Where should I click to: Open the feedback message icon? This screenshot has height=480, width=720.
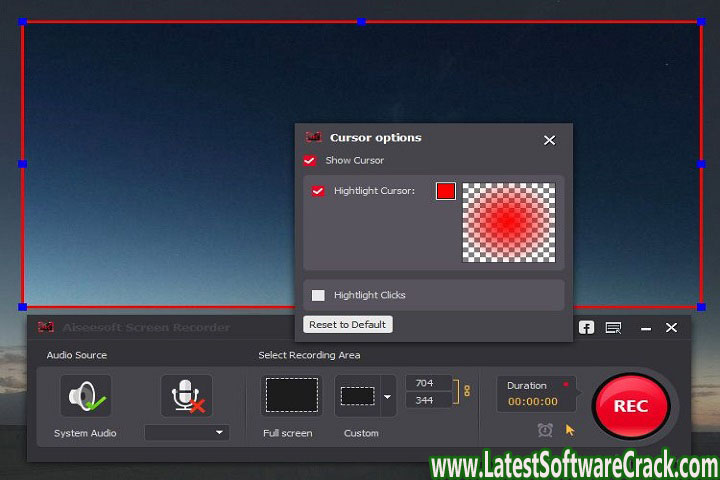(613, 327)
